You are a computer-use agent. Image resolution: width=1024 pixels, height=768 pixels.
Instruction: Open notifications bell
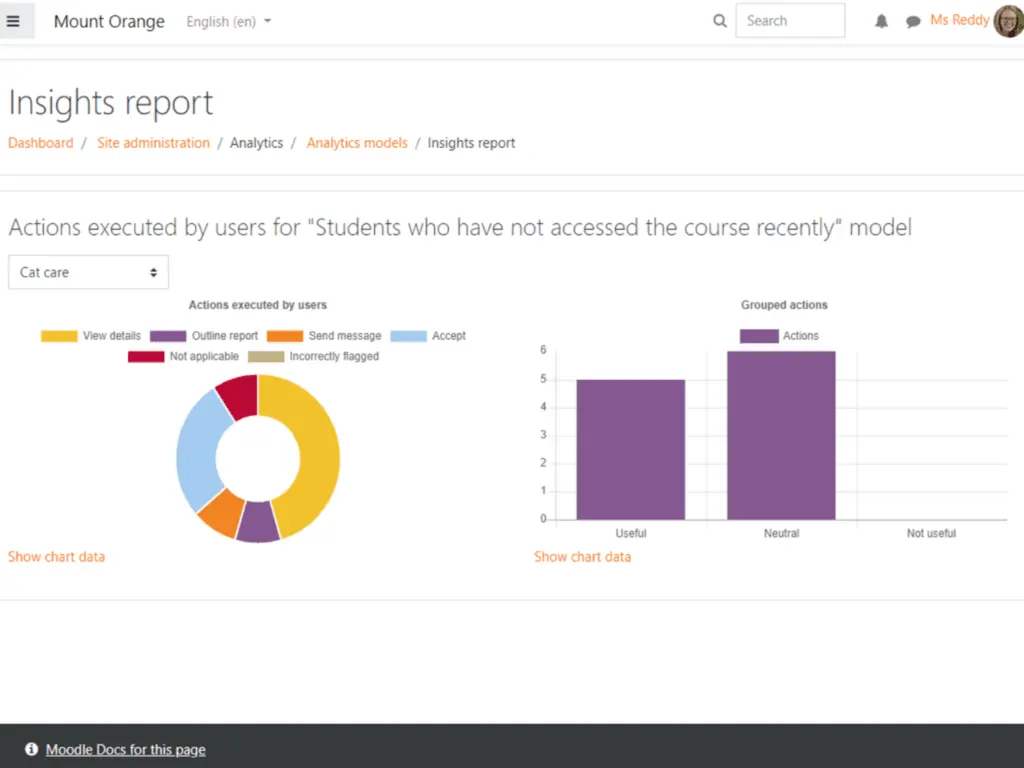click(x=881, y=22)
